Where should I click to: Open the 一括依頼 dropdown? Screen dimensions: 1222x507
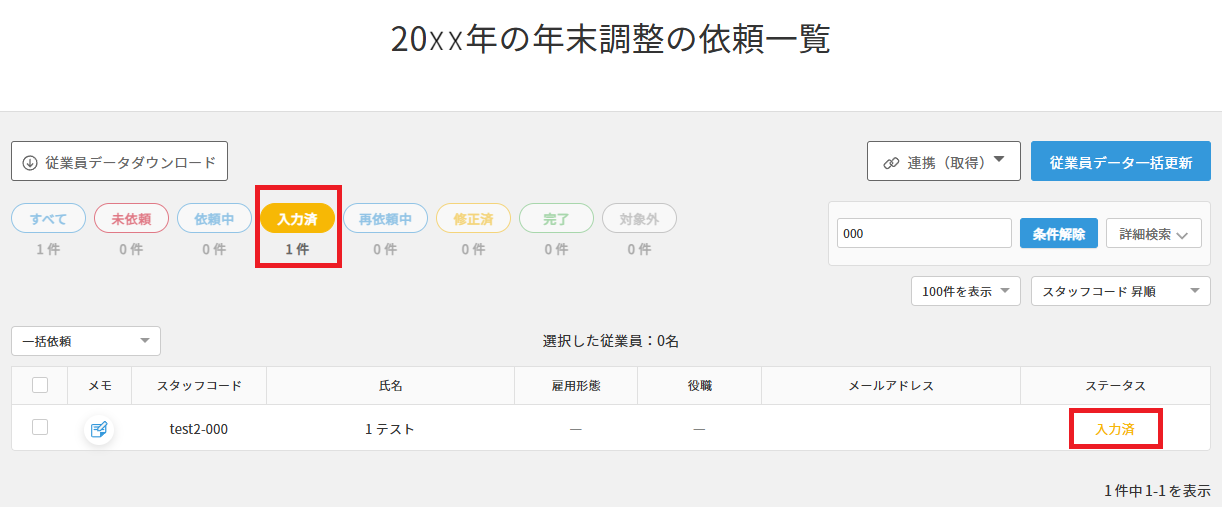click(86, 341)
